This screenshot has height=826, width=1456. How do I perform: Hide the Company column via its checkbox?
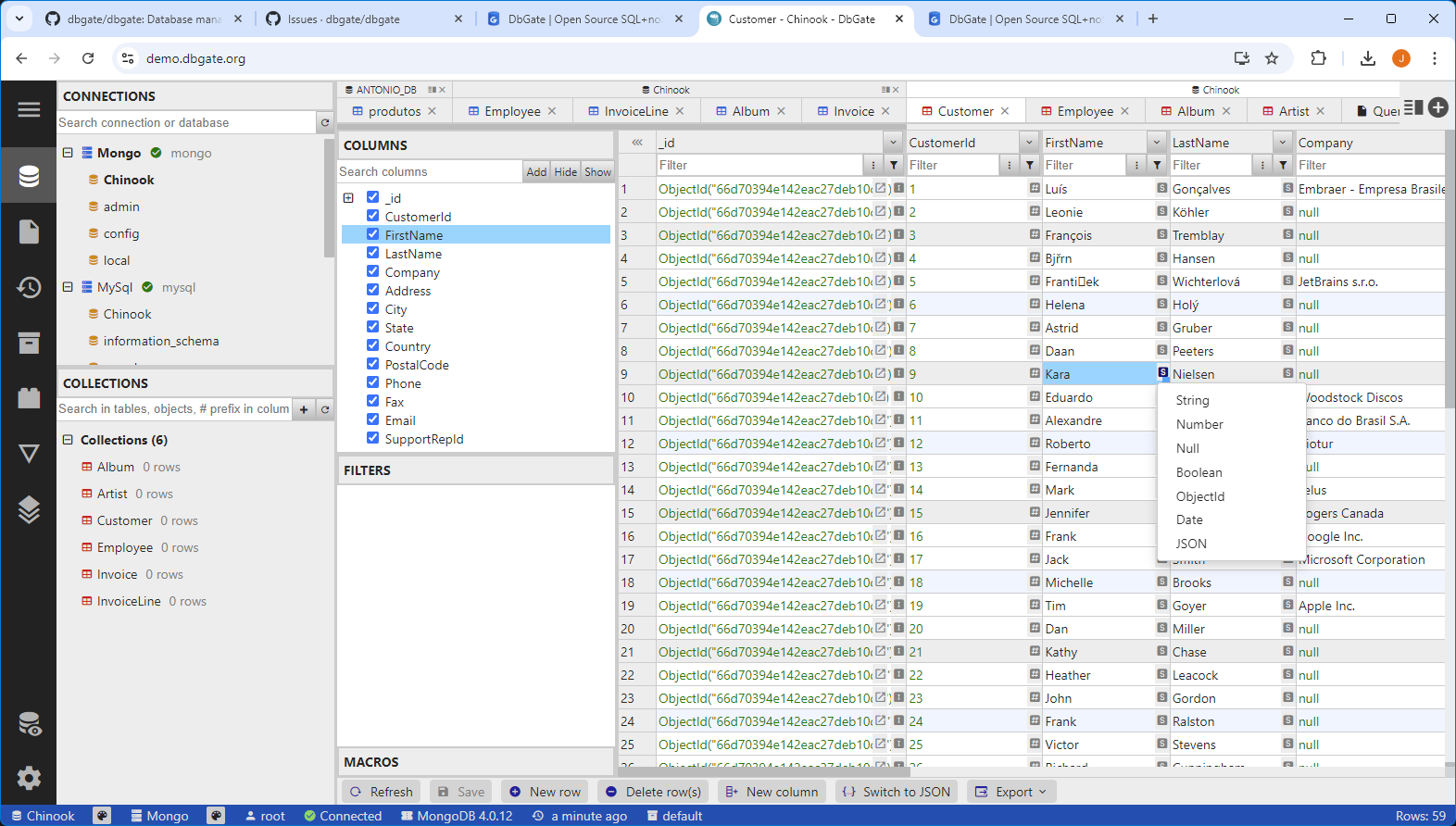(x=372, y=271)
